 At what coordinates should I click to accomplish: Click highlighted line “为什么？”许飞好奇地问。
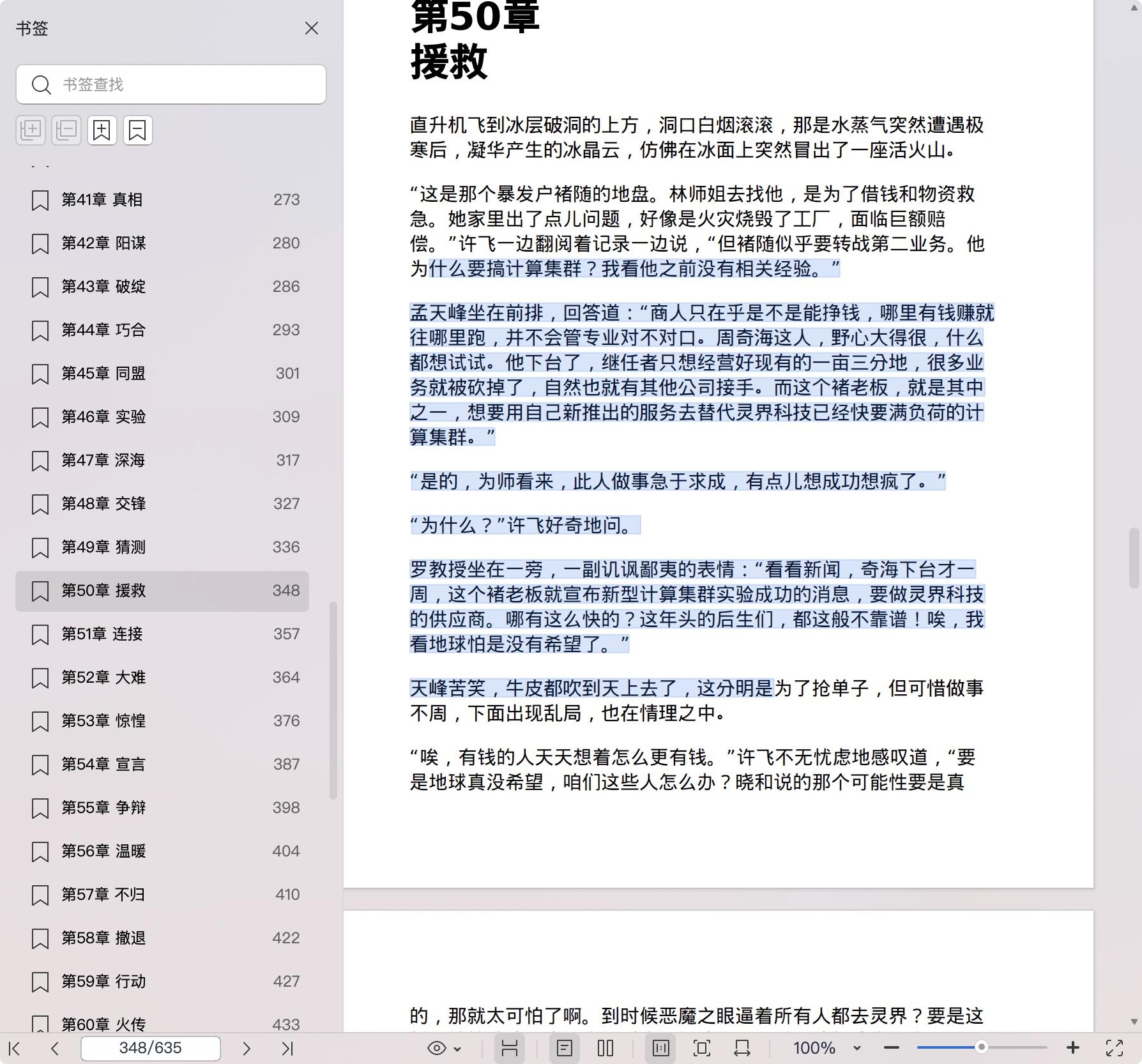(x=525, y=525)
